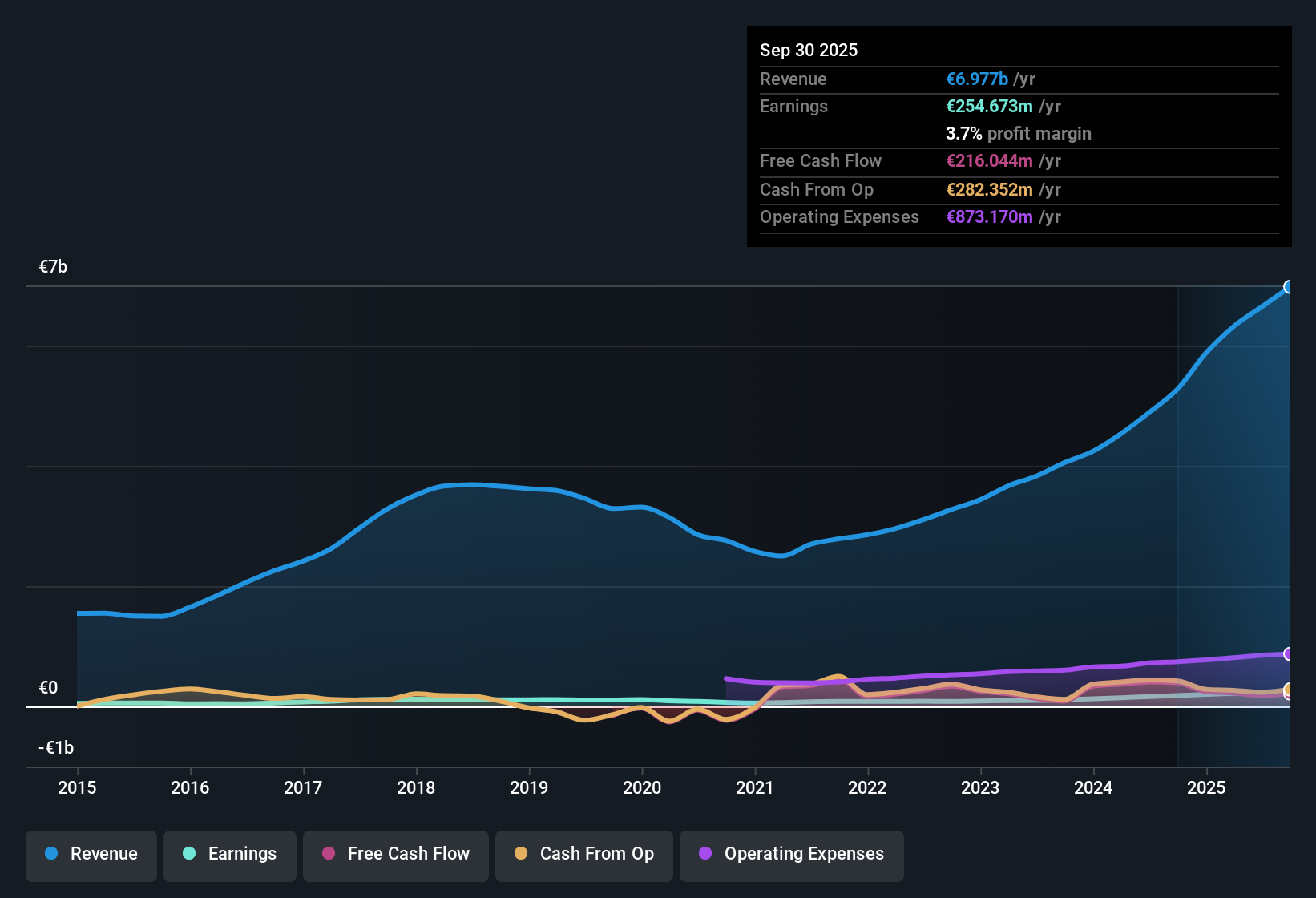The image size is (1316, 898).
Task: Click the €6.977b Revenue value
Action: [976, 79]
